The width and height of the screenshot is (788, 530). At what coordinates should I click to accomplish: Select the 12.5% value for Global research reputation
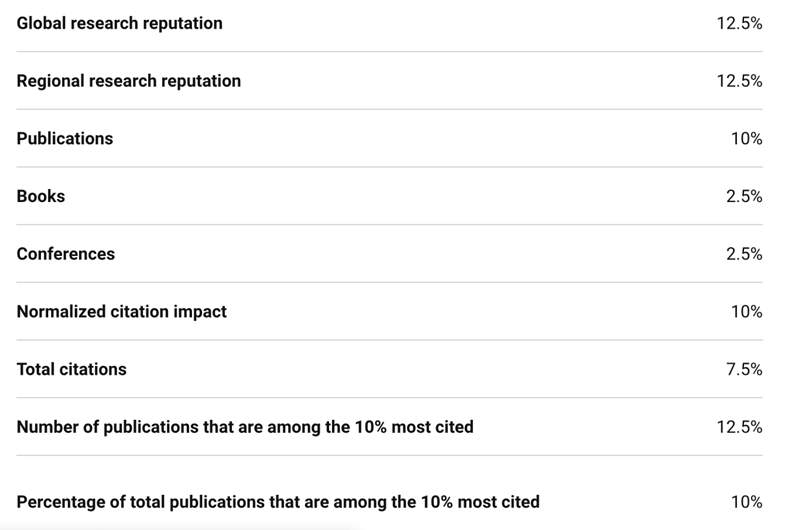point(739,23)
